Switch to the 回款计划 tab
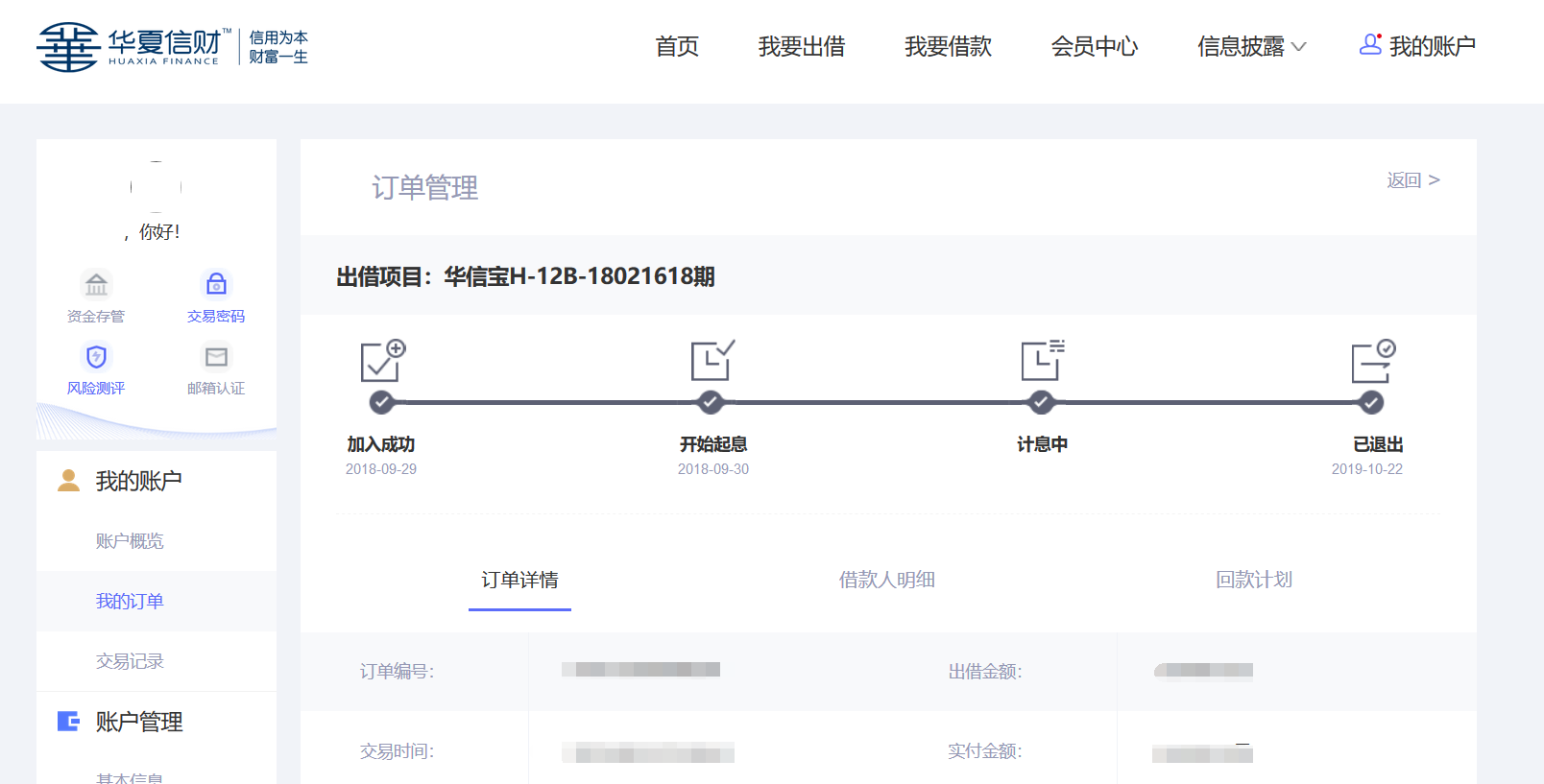 pyautogui.click(x=1254, y=580)
